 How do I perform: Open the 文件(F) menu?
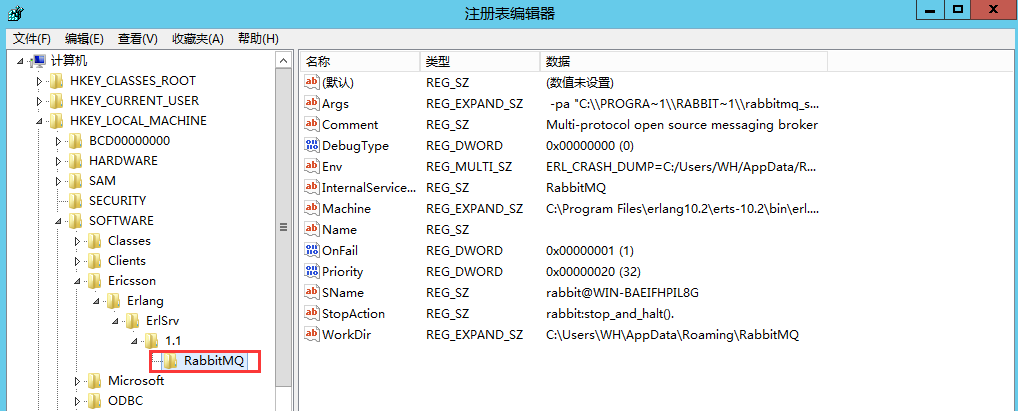31,39
